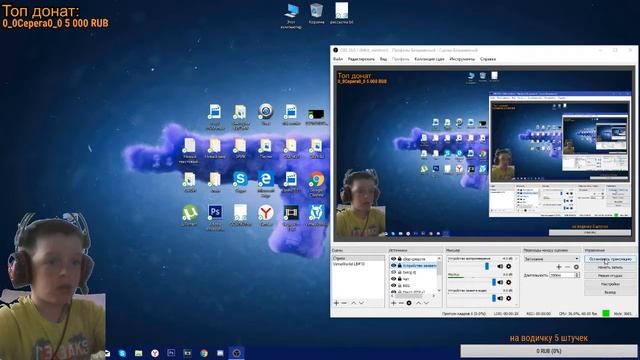
Task: Add a source with the sources plus icon
Action: [393, 303]
